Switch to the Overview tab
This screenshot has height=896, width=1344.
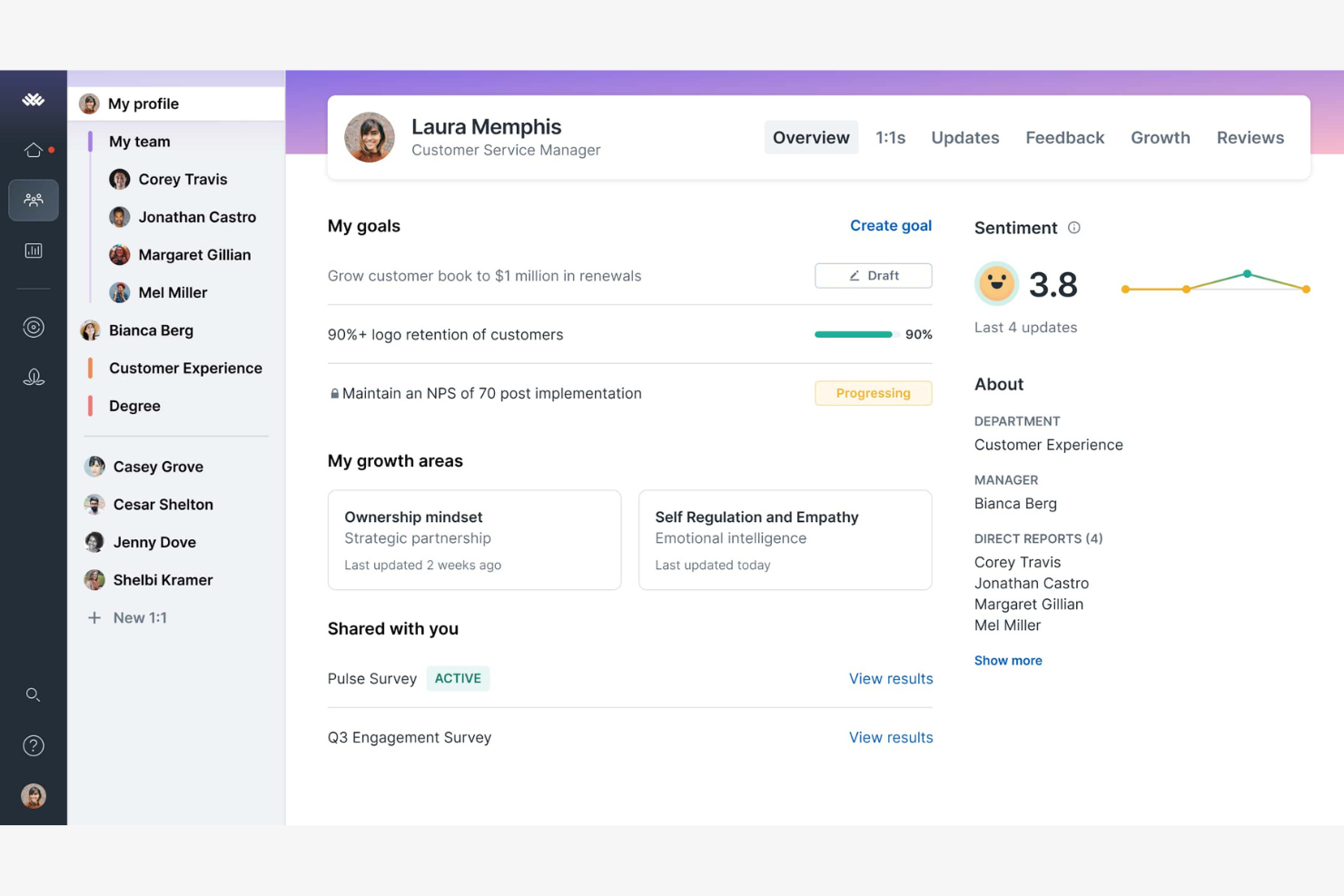pyautogui.click(x=811, y=138)
